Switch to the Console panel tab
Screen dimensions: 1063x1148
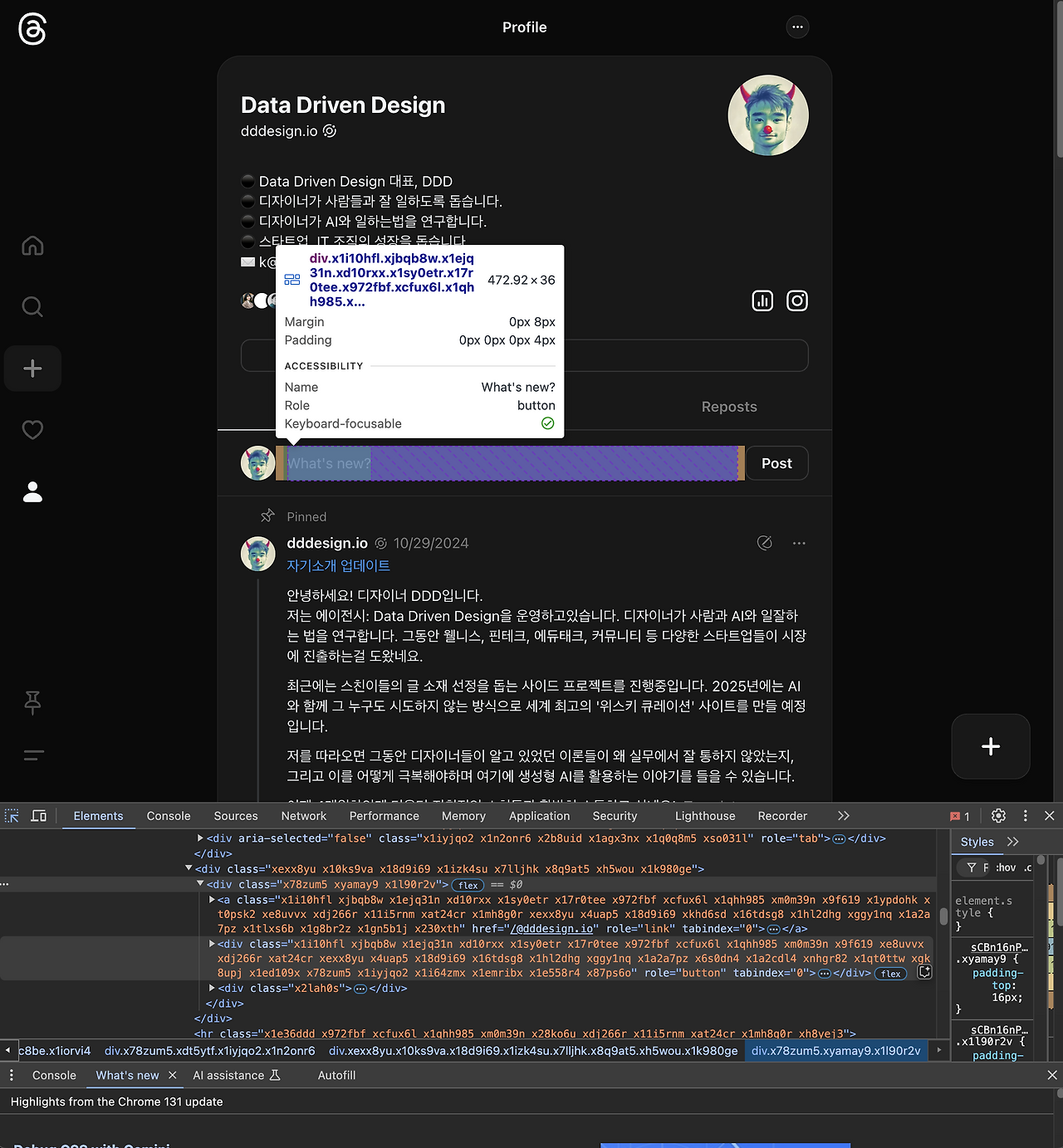pyautogui.click(x=168, y=816)
